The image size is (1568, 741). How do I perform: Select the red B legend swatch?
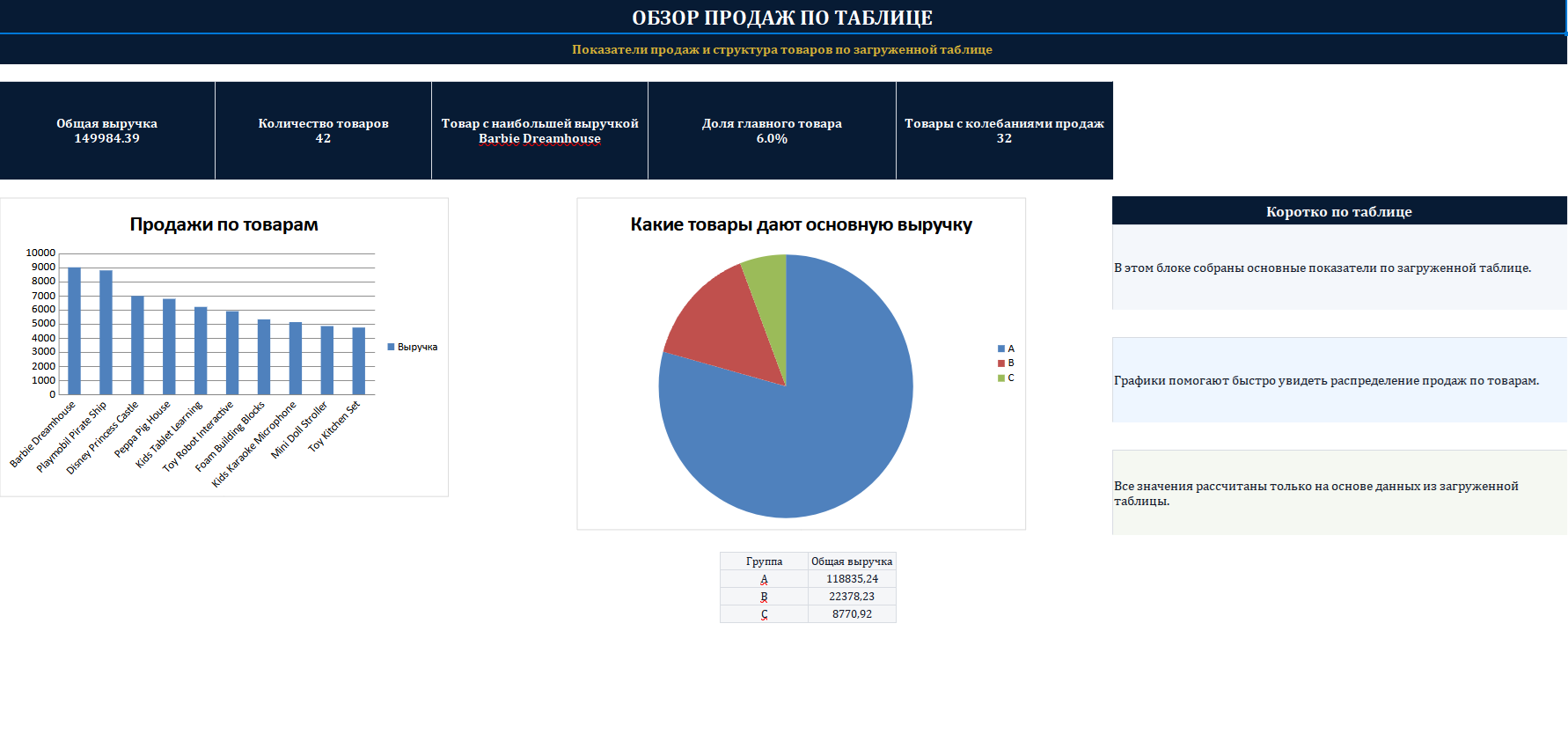click(1001, 363)
